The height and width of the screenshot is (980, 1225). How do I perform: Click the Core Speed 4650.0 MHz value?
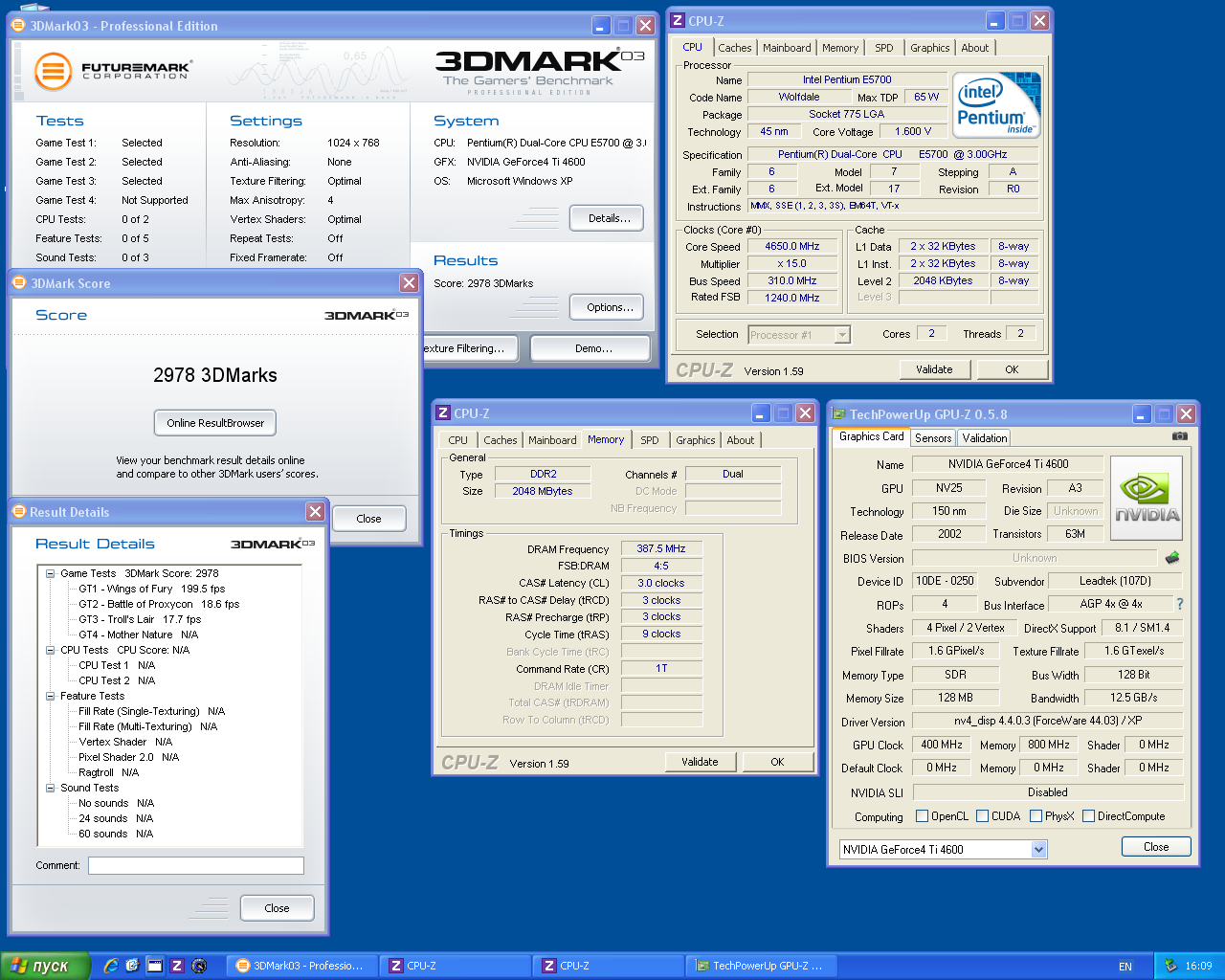click(x=792, y=246)
